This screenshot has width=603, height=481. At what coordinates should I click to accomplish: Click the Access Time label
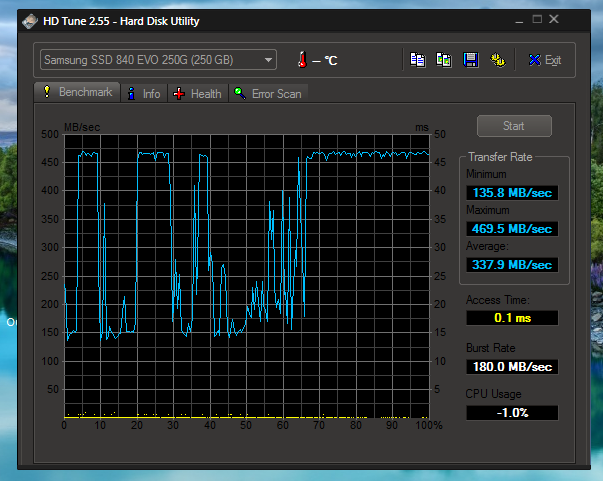click(498, 300)
